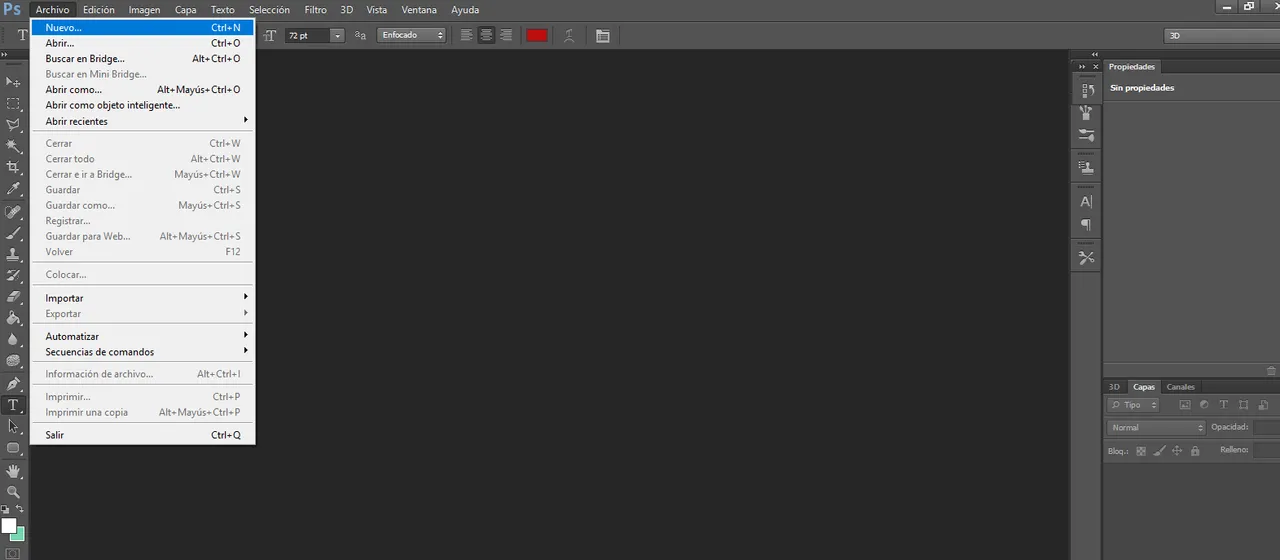Image resolution: width=1280 pixels, height=560 pixels.
Task: Open the Character panel icon
Action: 1086,202
